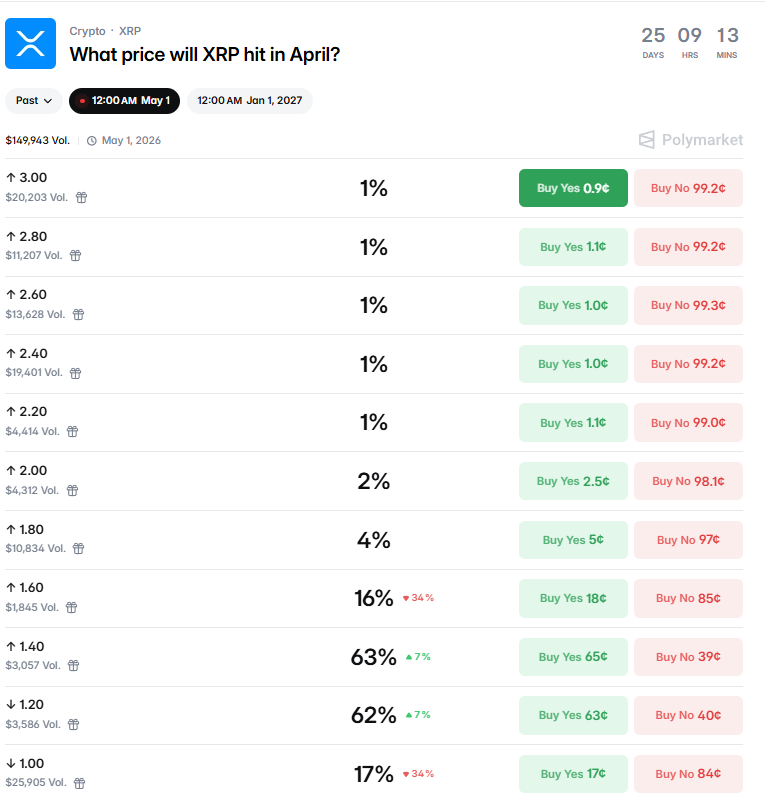The height and width of the screenshot is (803, 765).
Task: Click Buy No 39¢ on the 1.40 row
Action: click(x=688, y=657)
